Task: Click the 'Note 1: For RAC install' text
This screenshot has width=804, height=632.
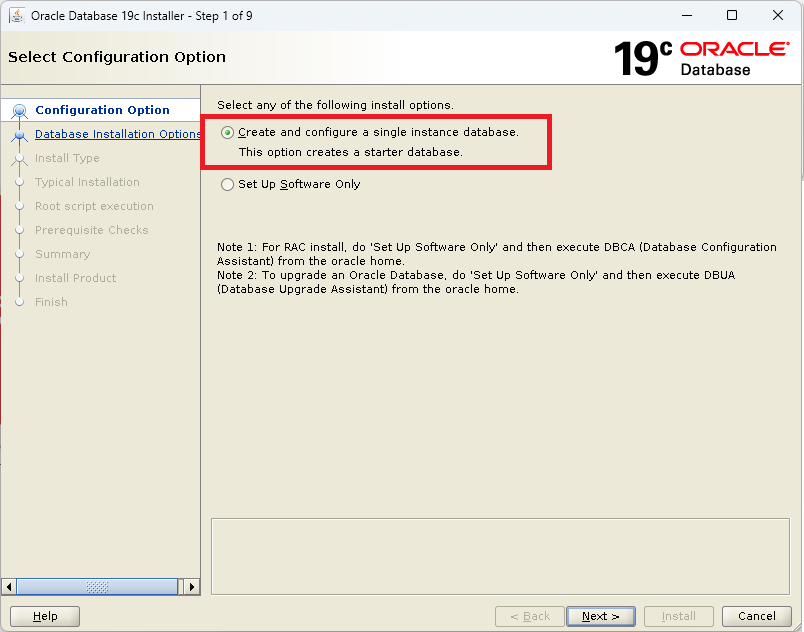Action: [496, 254]
